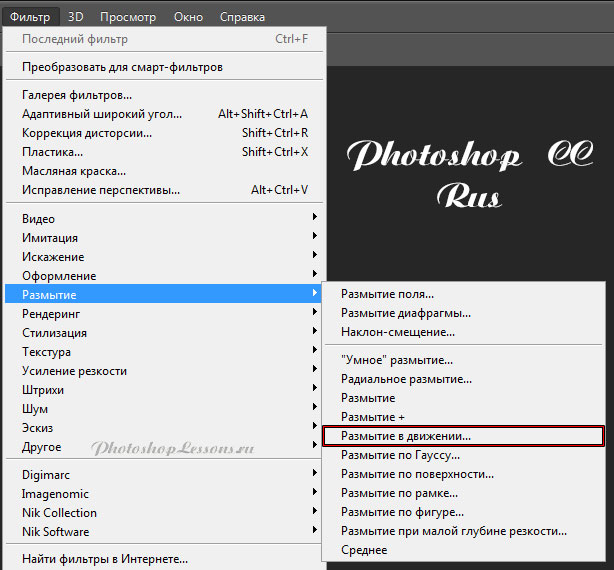The height and width of the screenshot is (570, 614).
Task: Open Размытие в движении filter
Action: tap(463, 436)
